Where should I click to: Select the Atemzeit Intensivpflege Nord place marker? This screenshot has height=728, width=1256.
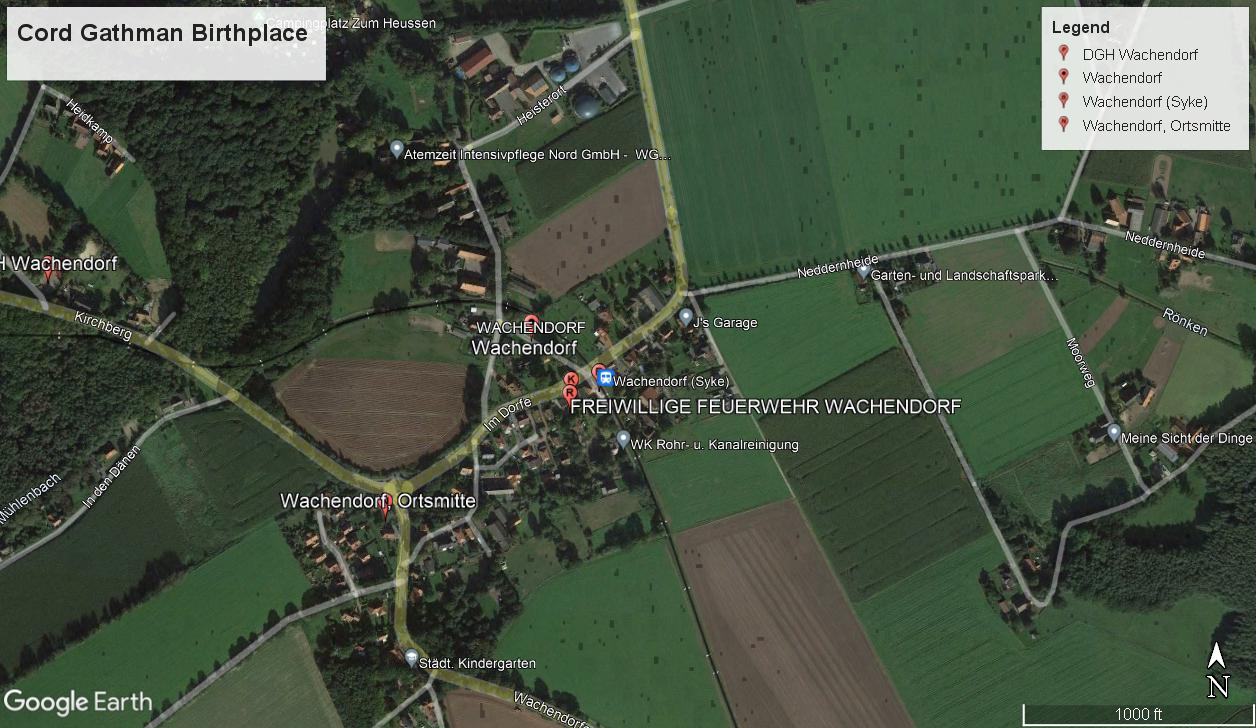397,150
